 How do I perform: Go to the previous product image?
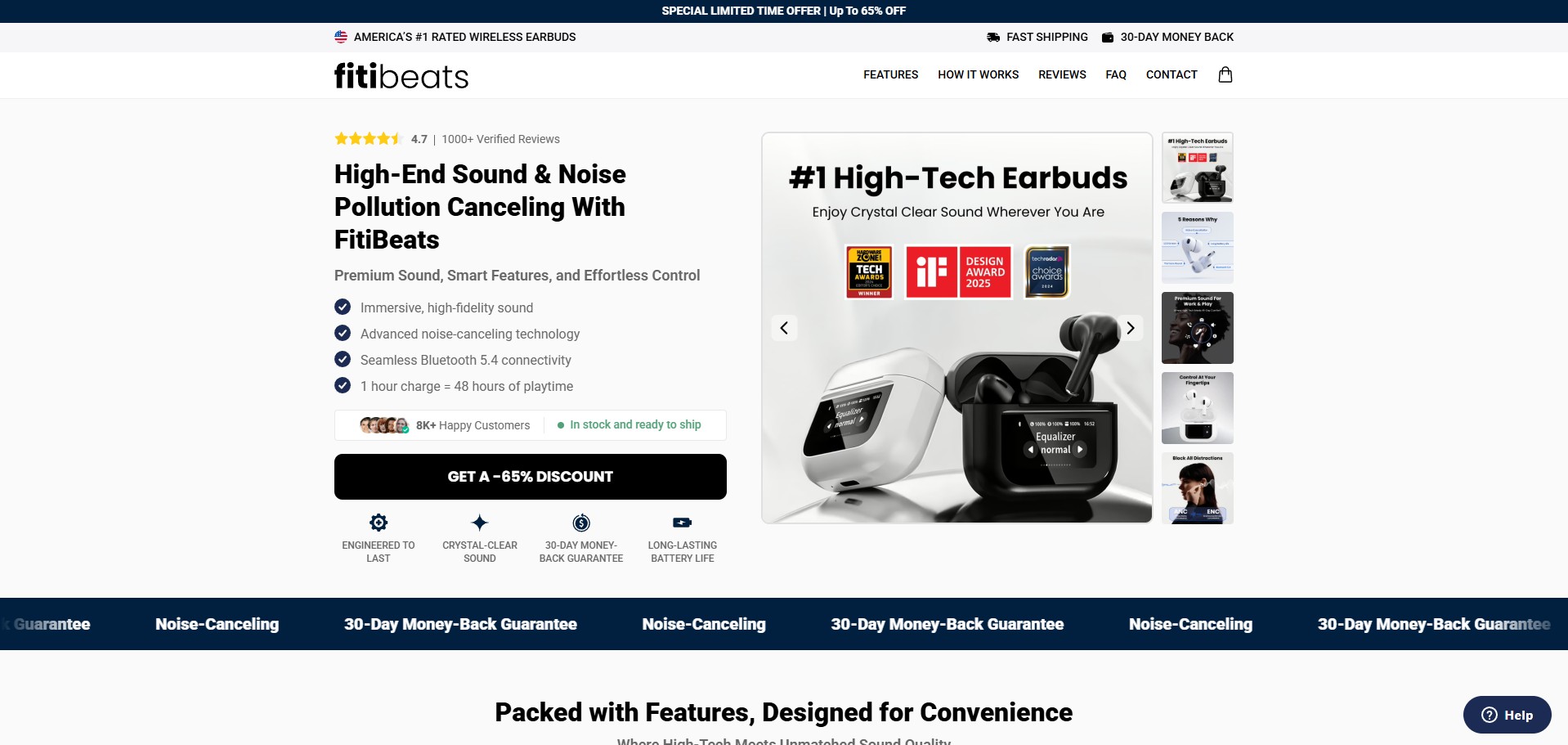784,328
